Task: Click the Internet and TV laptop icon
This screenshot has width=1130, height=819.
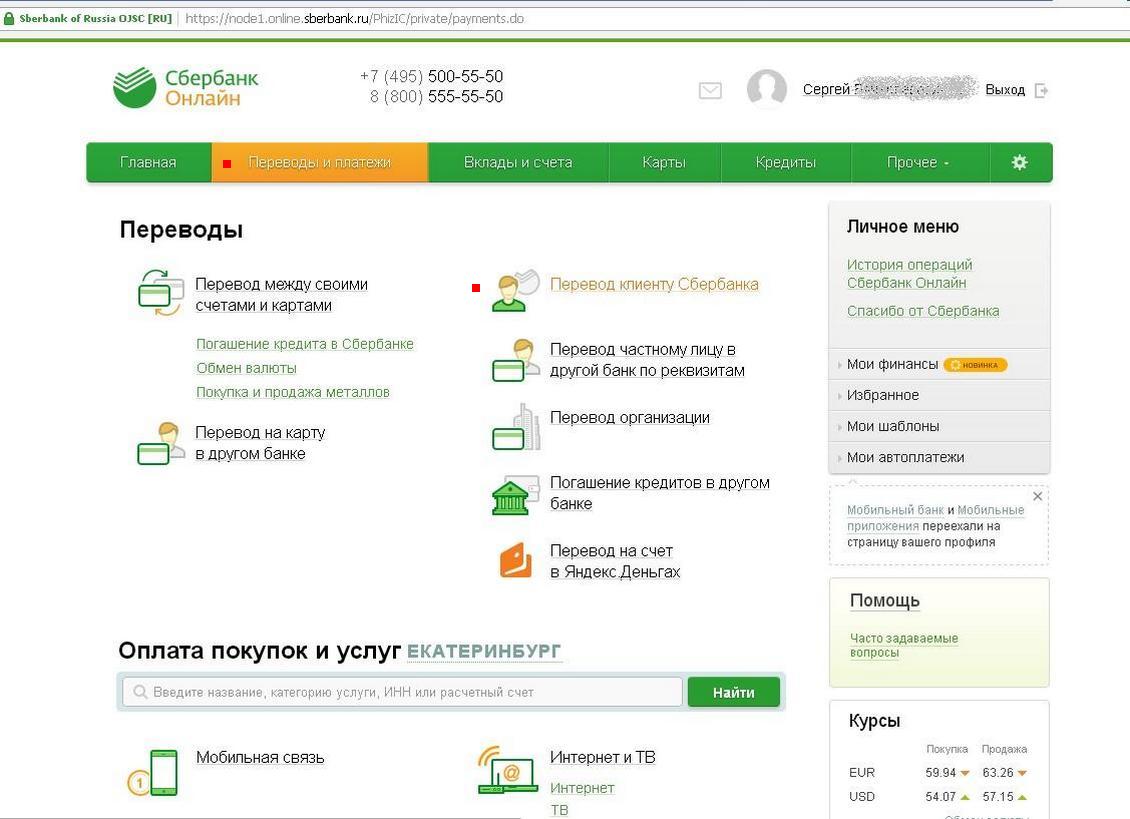Action: [x=508, y=769]
